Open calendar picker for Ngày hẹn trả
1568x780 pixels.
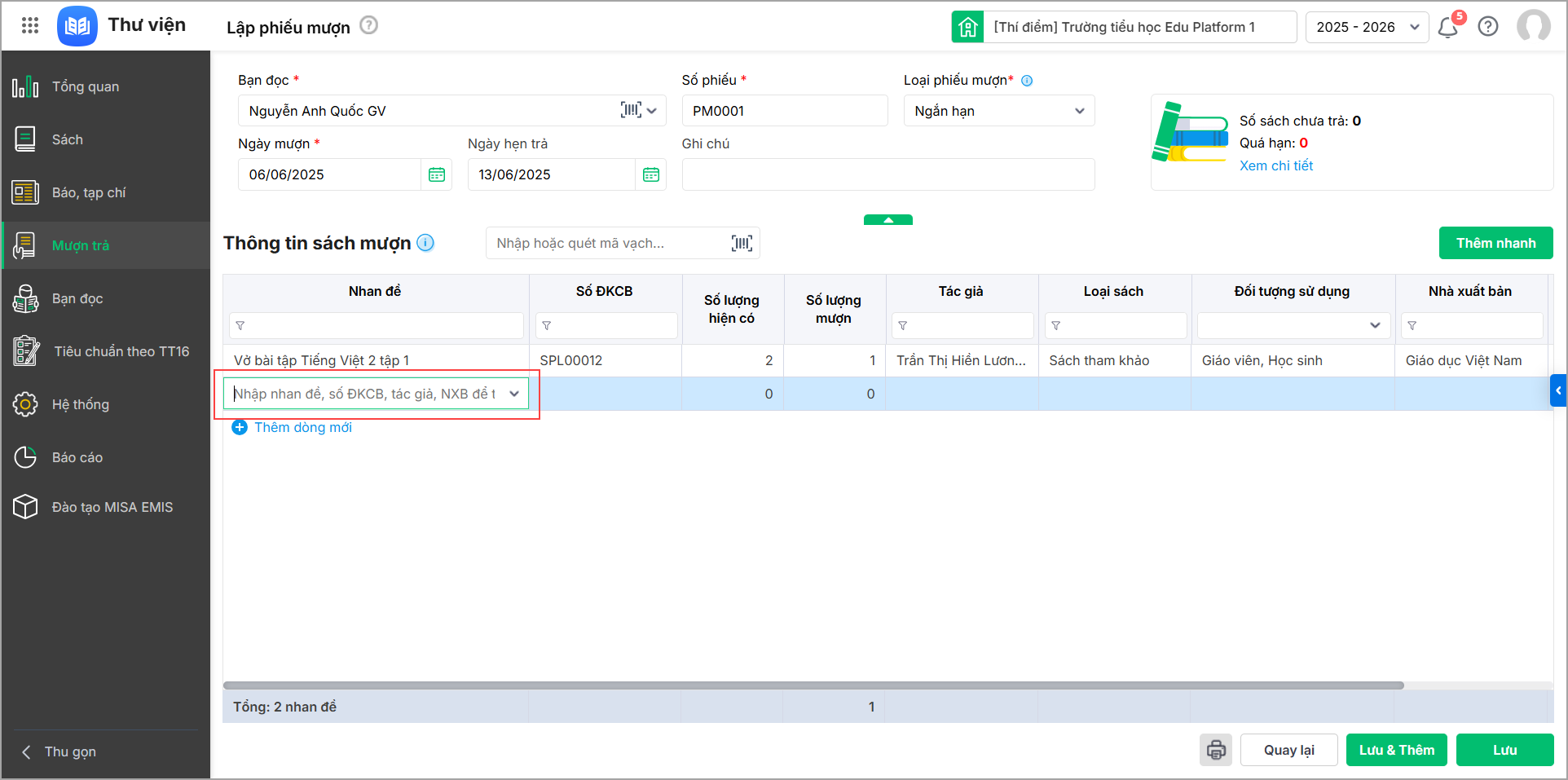point(651,174)
